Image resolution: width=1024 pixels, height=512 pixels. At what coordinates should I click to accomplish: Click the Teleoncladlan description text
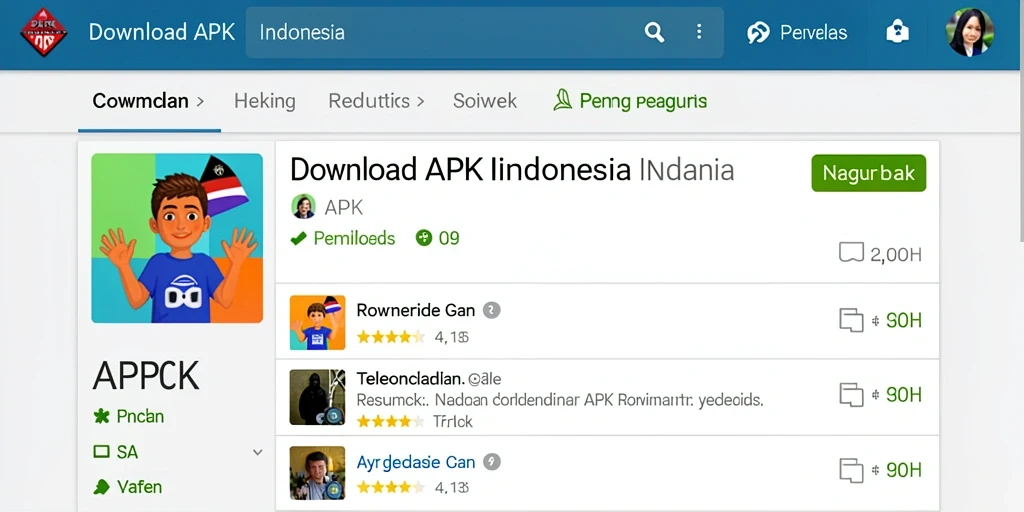[x=560, y=399]
